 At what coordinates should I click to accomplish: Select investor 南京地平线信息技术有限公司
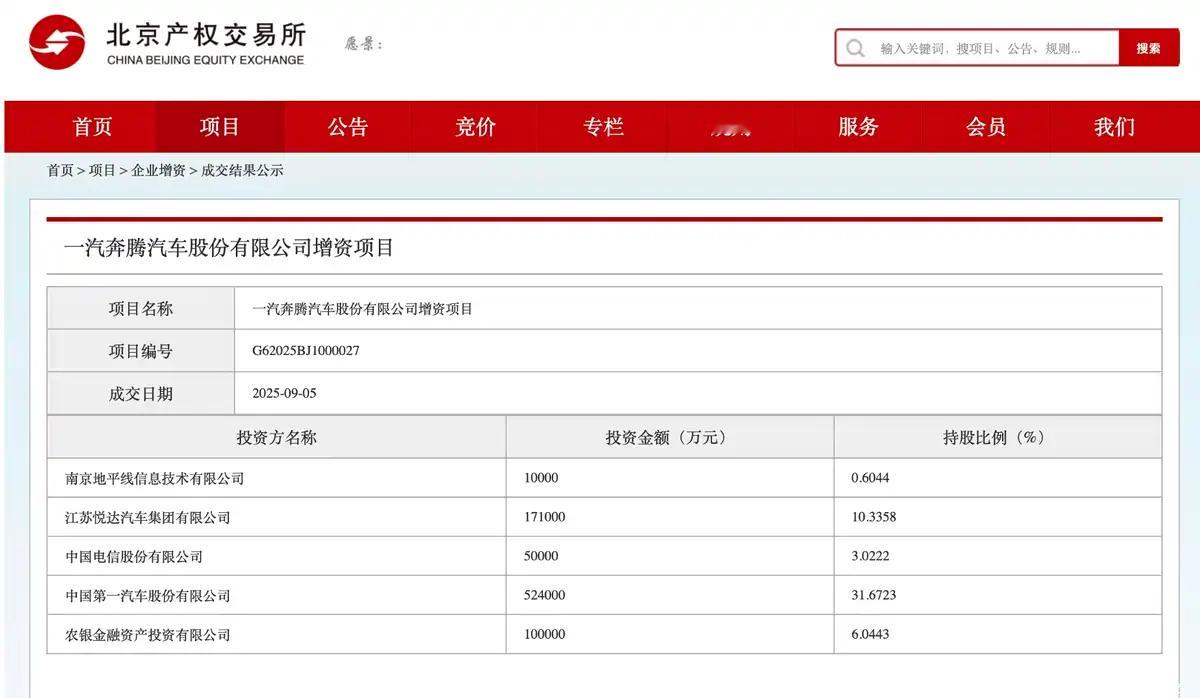(x=154, y=478)
